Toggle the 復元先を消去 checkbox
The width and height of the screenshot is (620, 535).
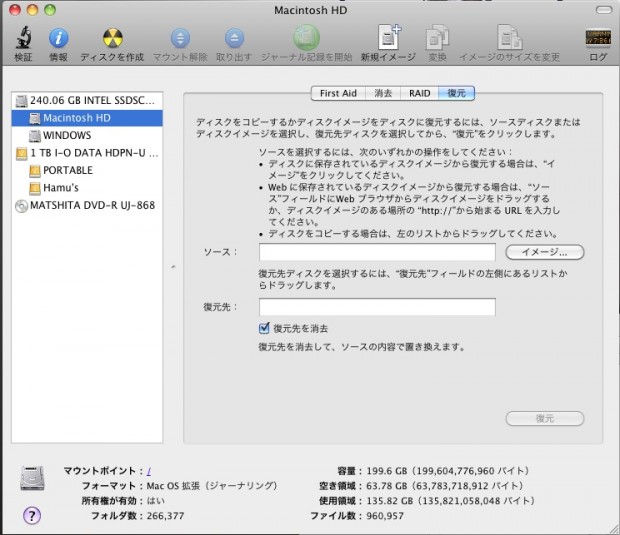point(264,328)
